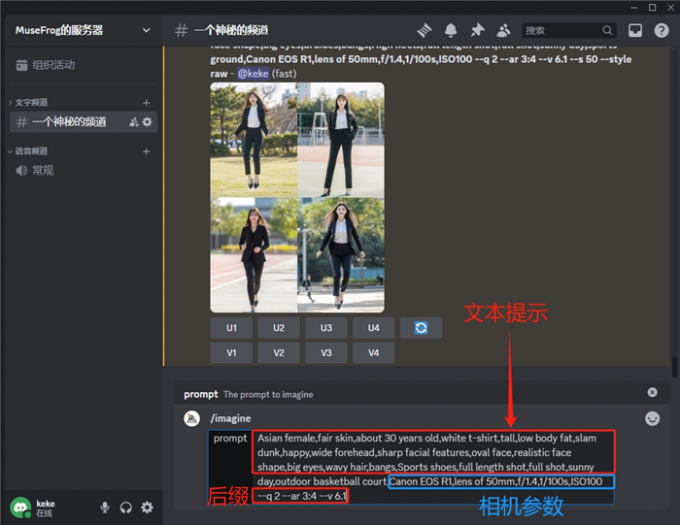Screen dimensions: 680x525
Task: Edit channel gear icon for 一个神秘的频道
Action: 147,122
